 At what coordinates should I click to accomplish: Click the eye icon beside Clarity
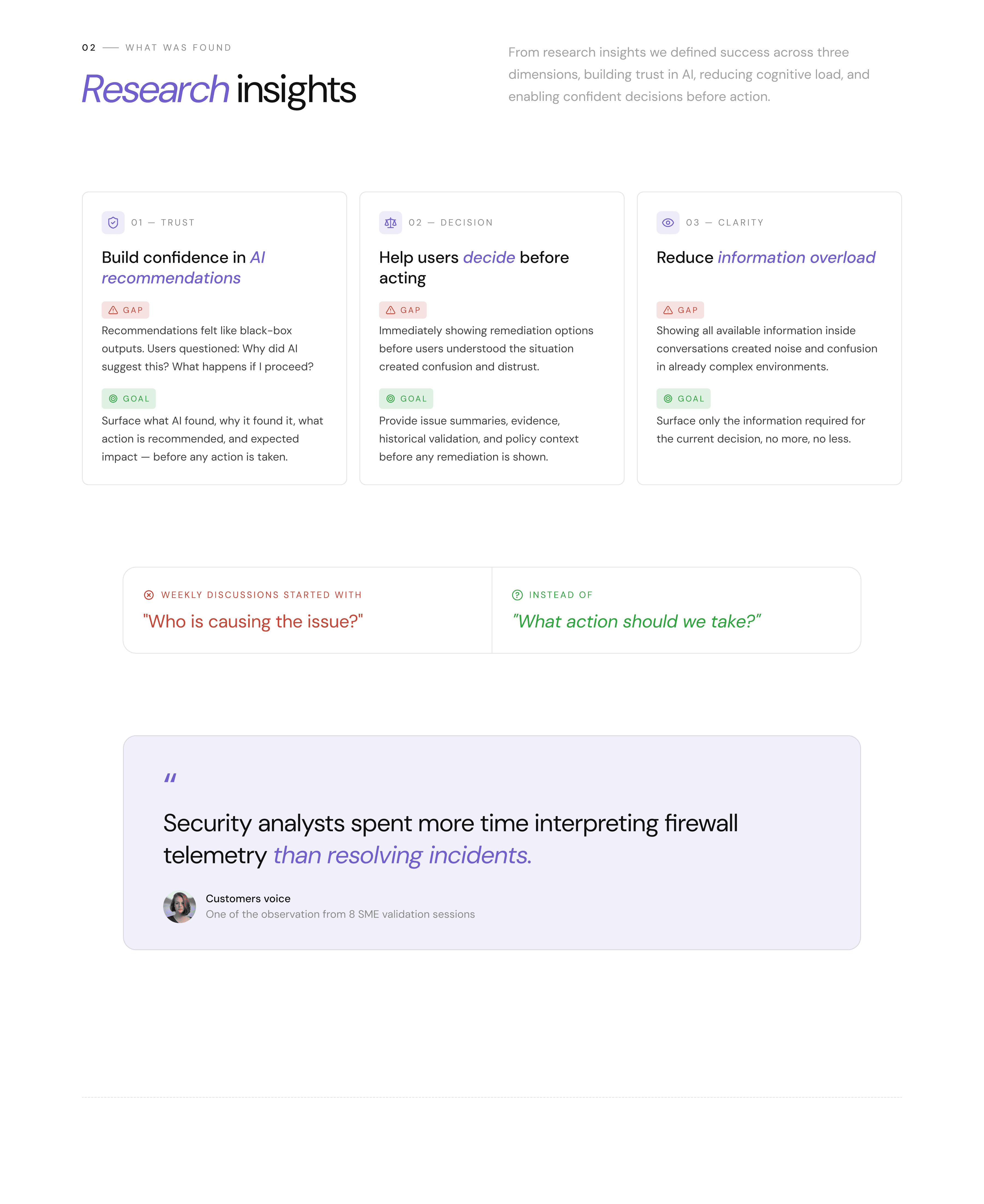pos(668,223)
